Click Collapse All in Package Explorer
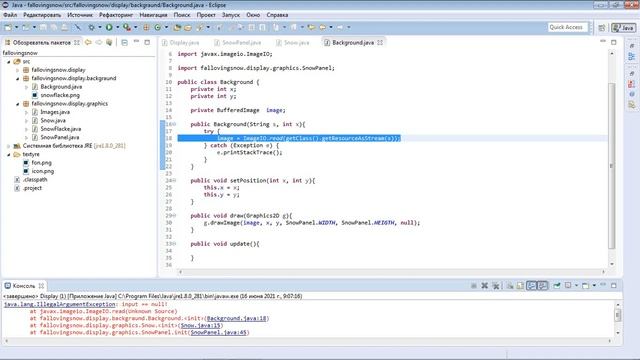The width and height of the screenshot is (640, 360). point(124,42)
